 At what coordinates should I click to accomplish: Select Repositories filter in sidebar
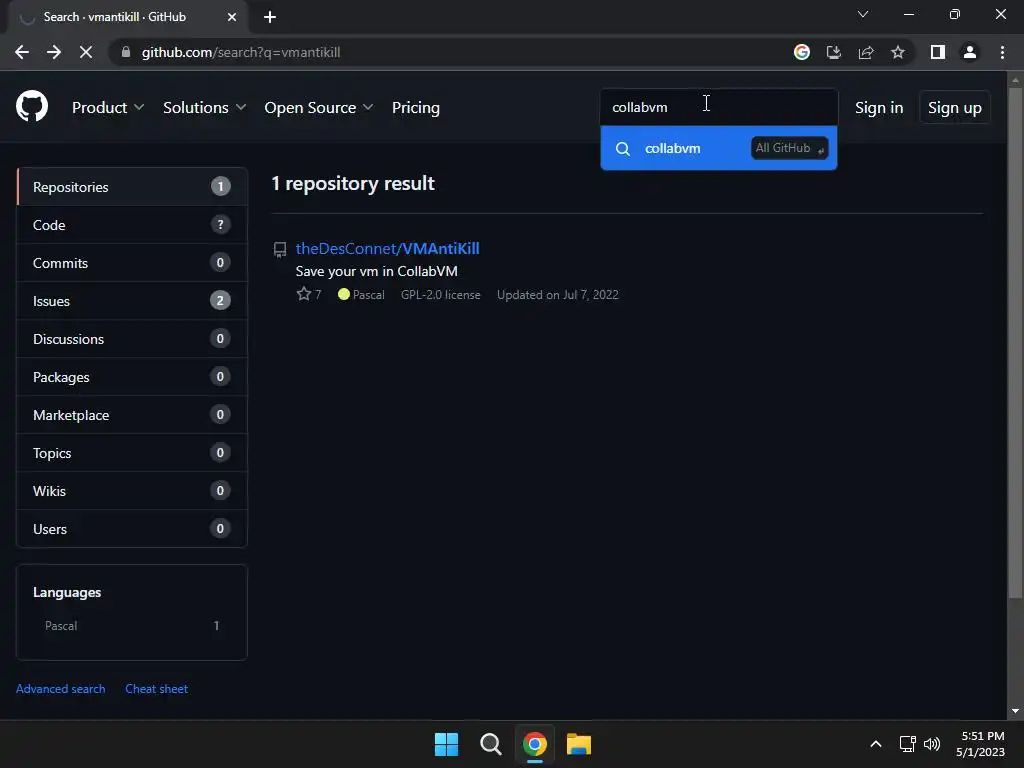[132, 187]
